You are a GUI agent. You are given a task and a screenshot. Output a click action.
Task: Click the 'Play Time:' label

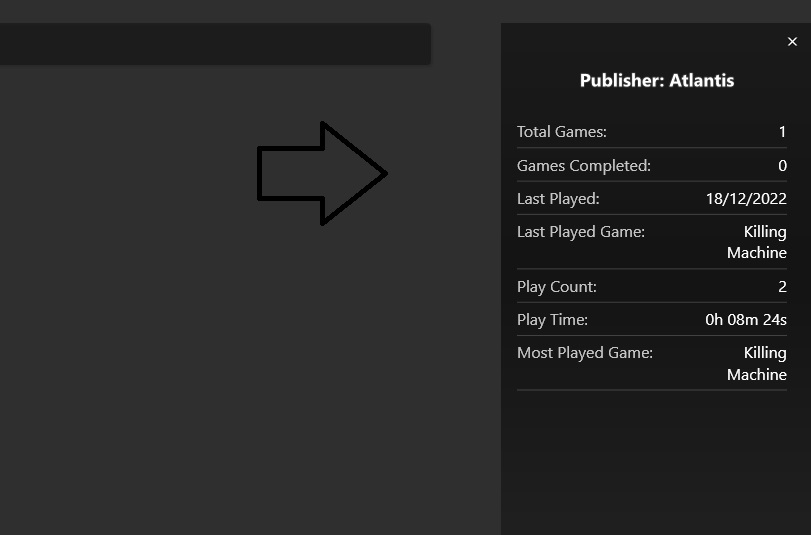(x=552, y=320)
